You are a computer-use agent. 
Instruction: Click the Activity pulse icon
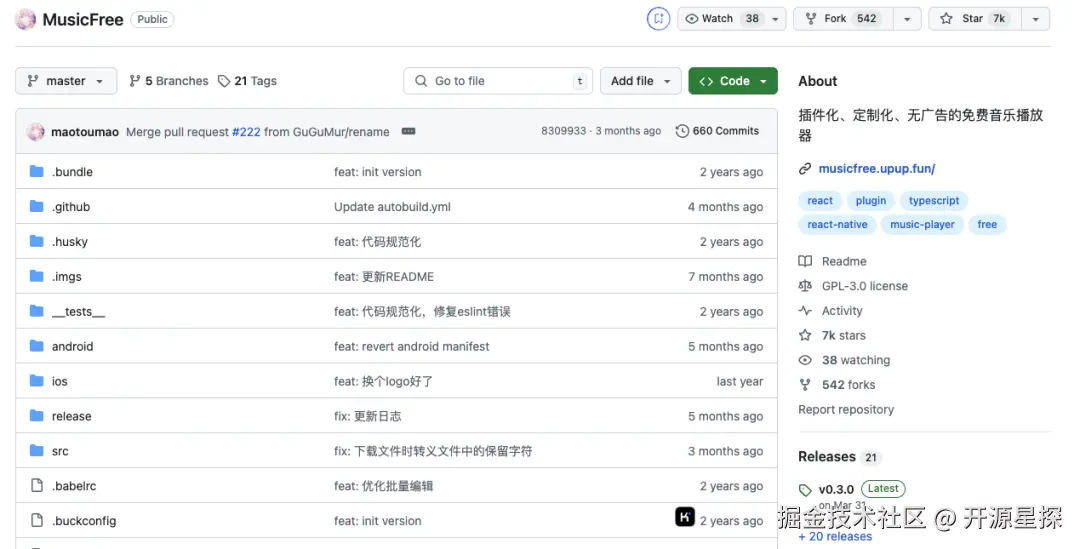tap(804, 311)
